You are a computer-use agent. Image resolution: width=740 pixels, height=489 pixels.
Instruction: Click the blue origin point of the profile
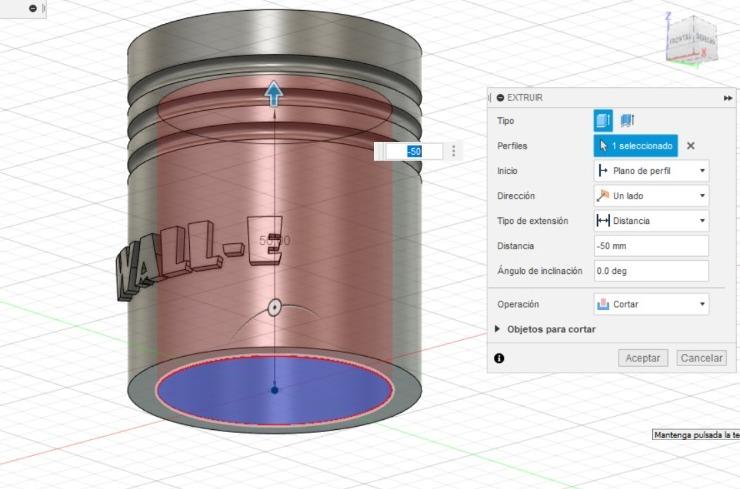pos(275,390)
